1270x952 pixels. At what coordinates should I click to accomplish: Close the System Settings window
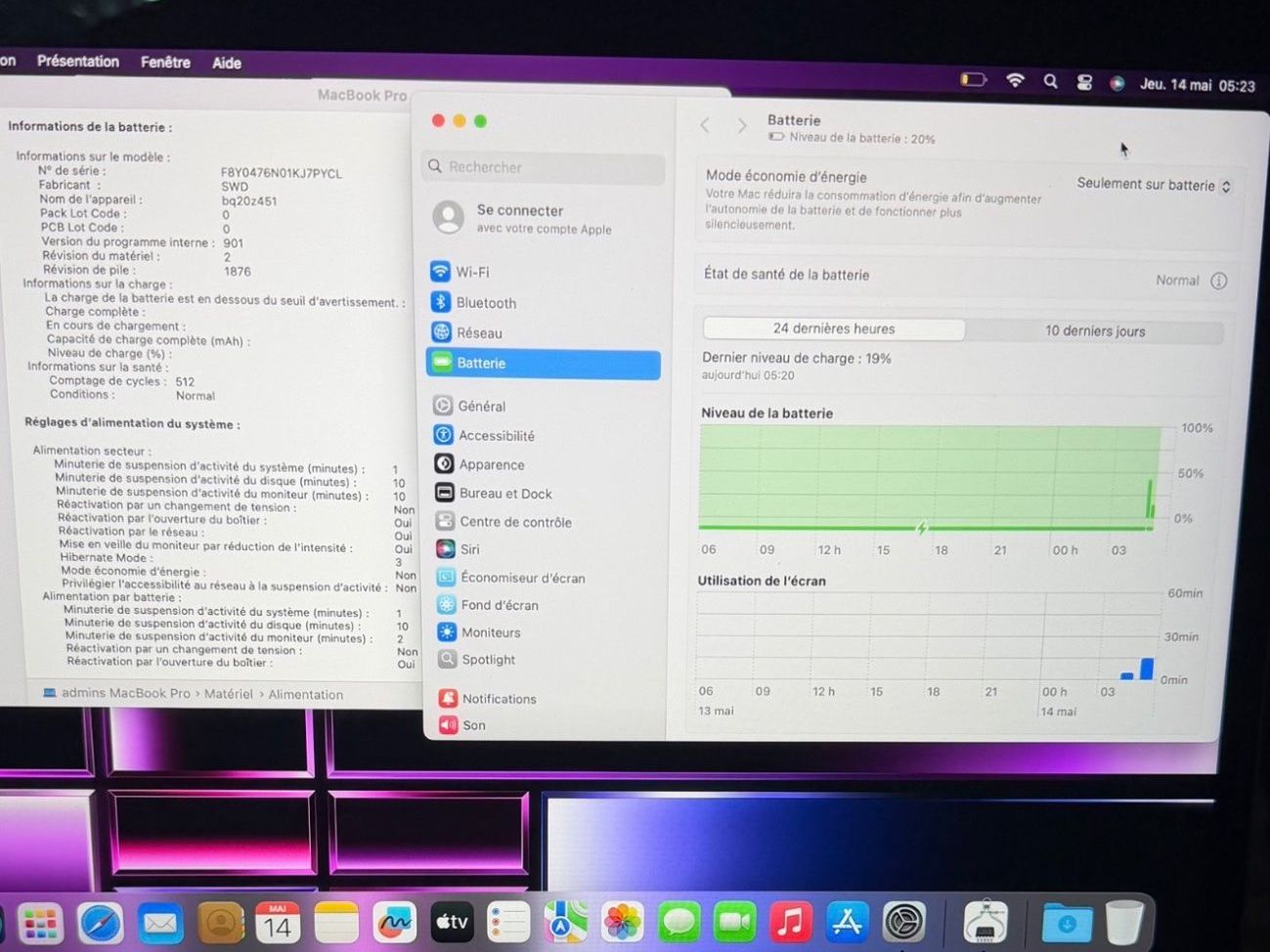438,120
